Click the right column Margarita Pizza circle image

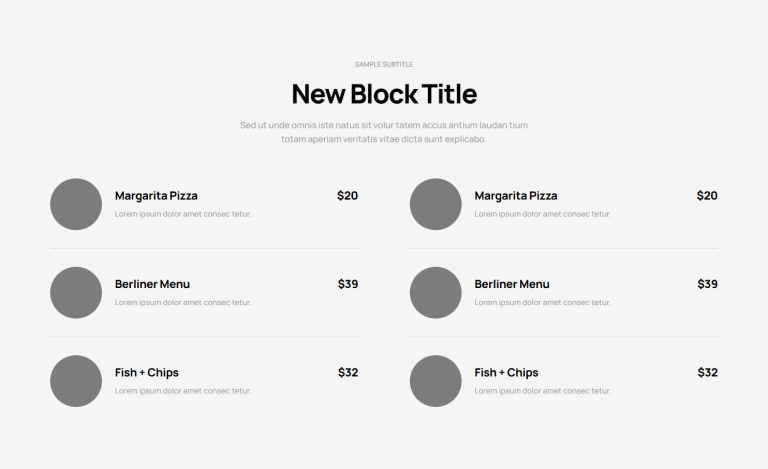pos(436,204)
